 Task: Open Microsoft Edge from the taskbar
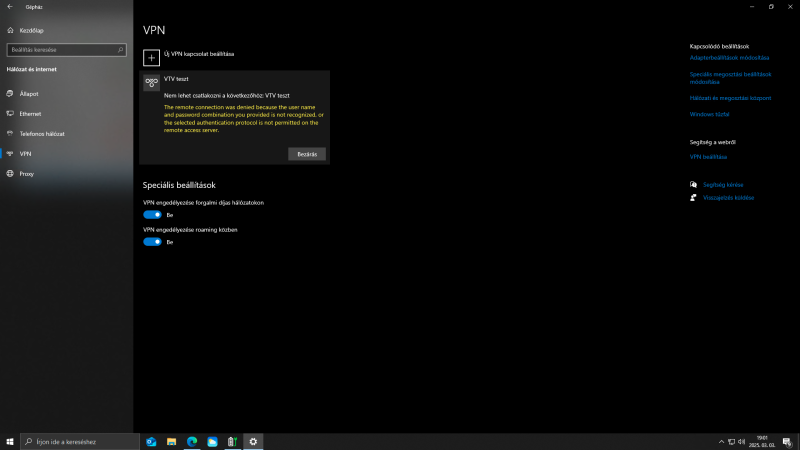[192, 442]
